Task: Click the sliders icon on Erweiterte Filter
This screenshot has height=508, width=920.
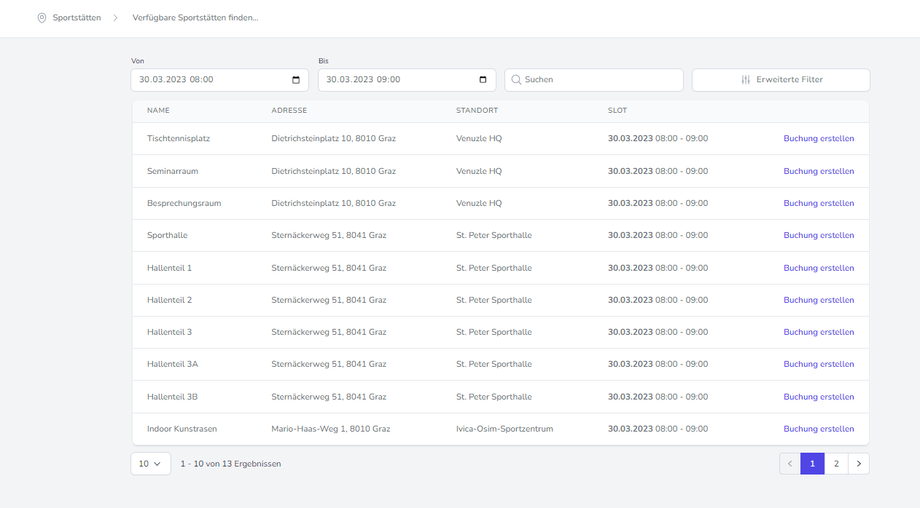Action: click(745, 80)
